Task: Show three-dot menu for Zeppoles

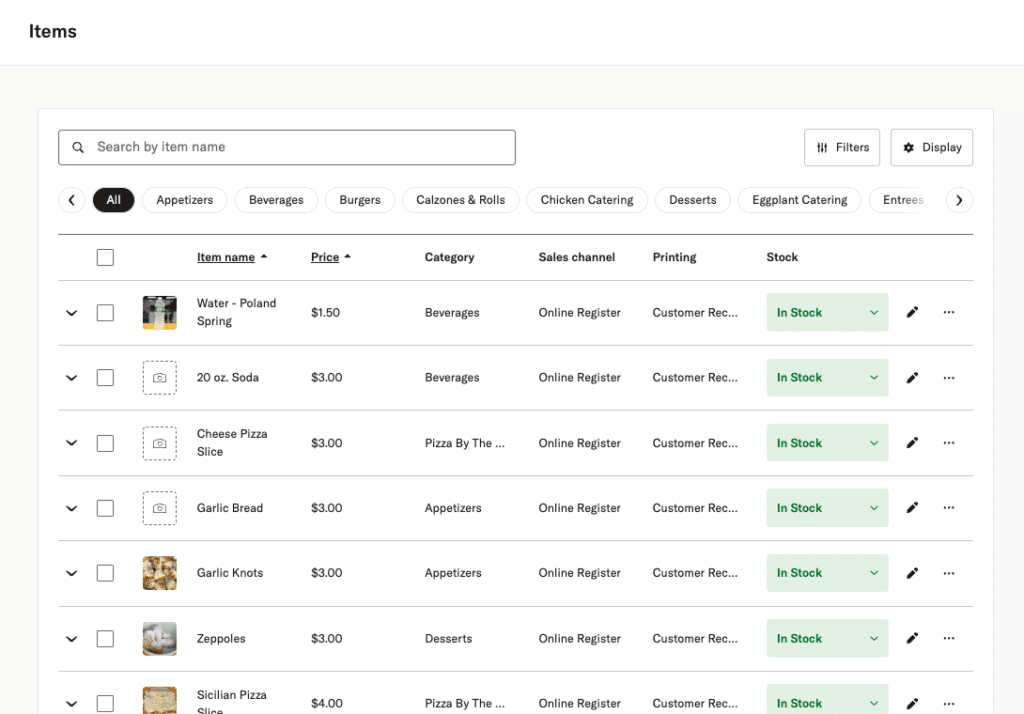Action: pyautogui.click(x=949, y=638)
